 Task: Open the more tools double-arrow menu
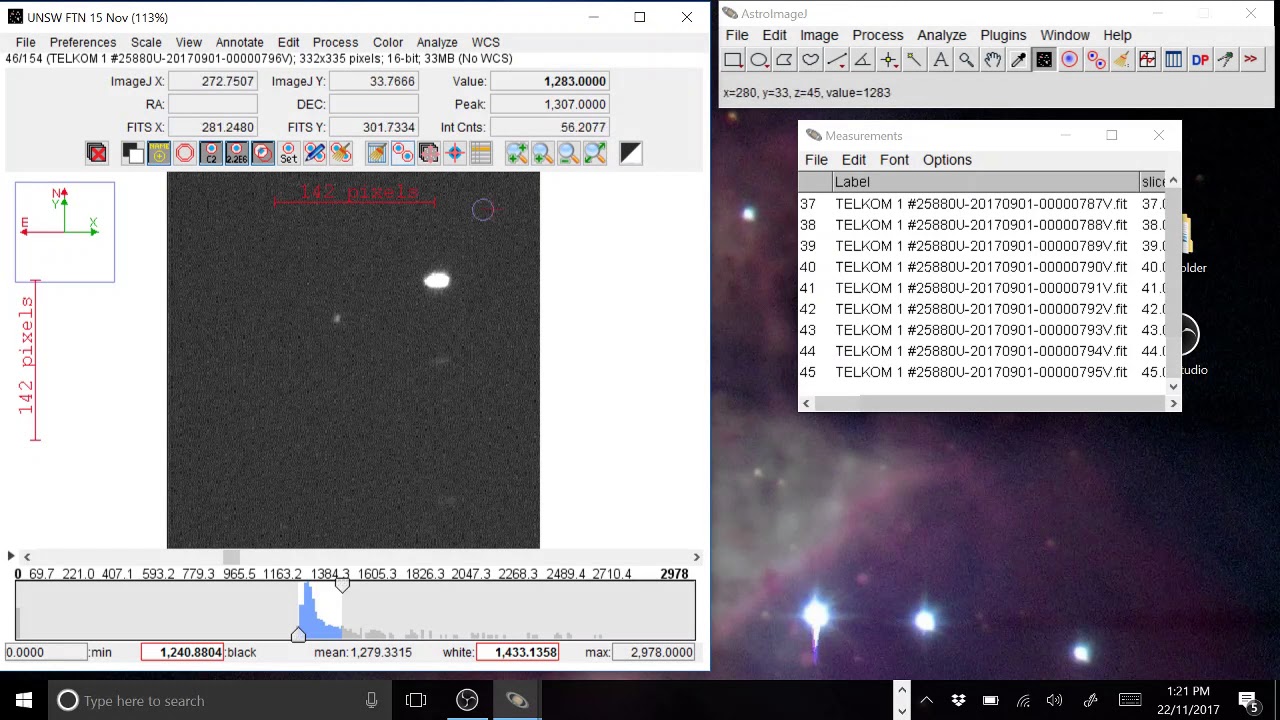click(x=1251, y=60)
